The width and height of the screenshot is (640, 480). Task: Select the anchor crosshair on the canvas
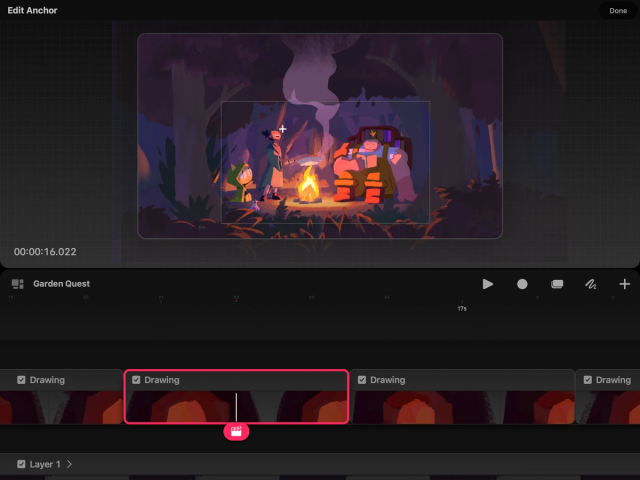pos(283,129)
